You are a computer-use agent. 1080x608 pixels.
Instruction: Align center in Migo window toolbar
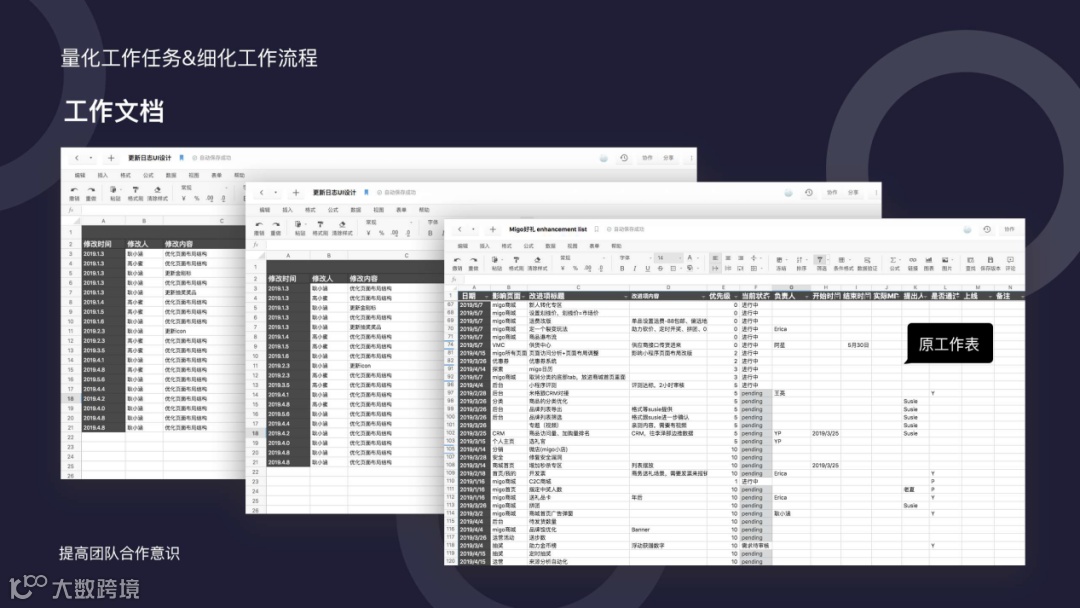point(728,258)
